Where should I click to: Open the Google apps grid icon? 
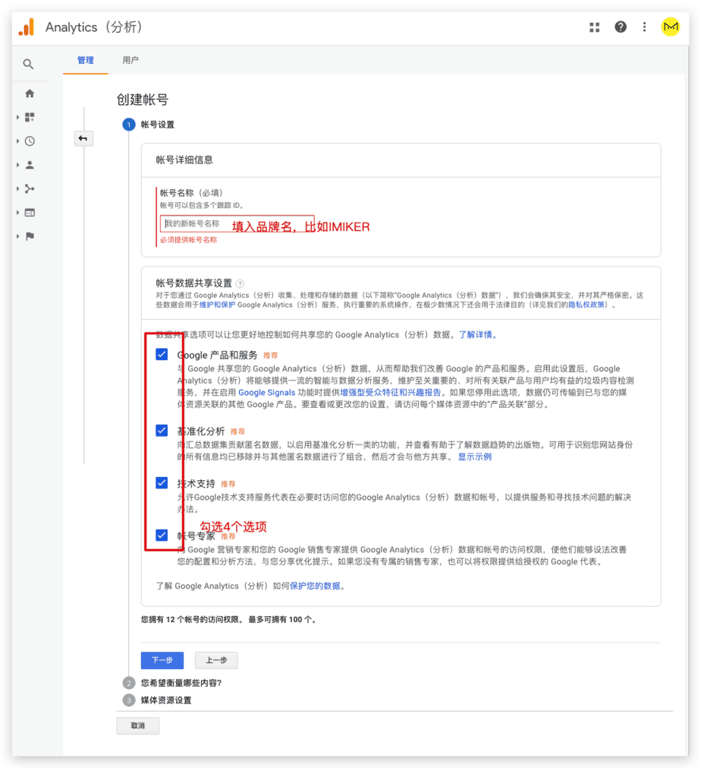(x=595, y=27)
